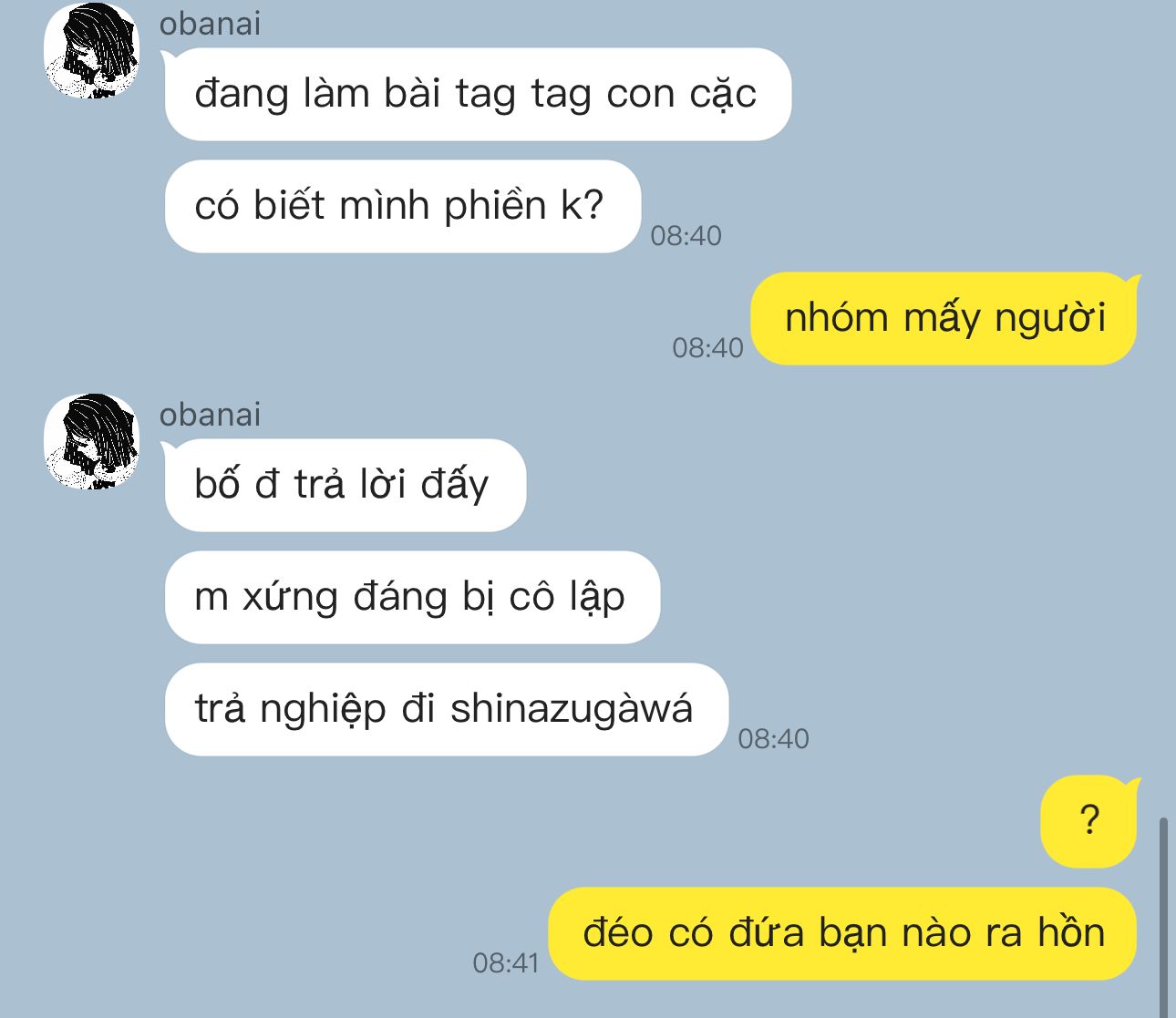
Task: Click the 08:40 timestamp after 'có biết mình phiền k?'
Action: pos(686,236)
